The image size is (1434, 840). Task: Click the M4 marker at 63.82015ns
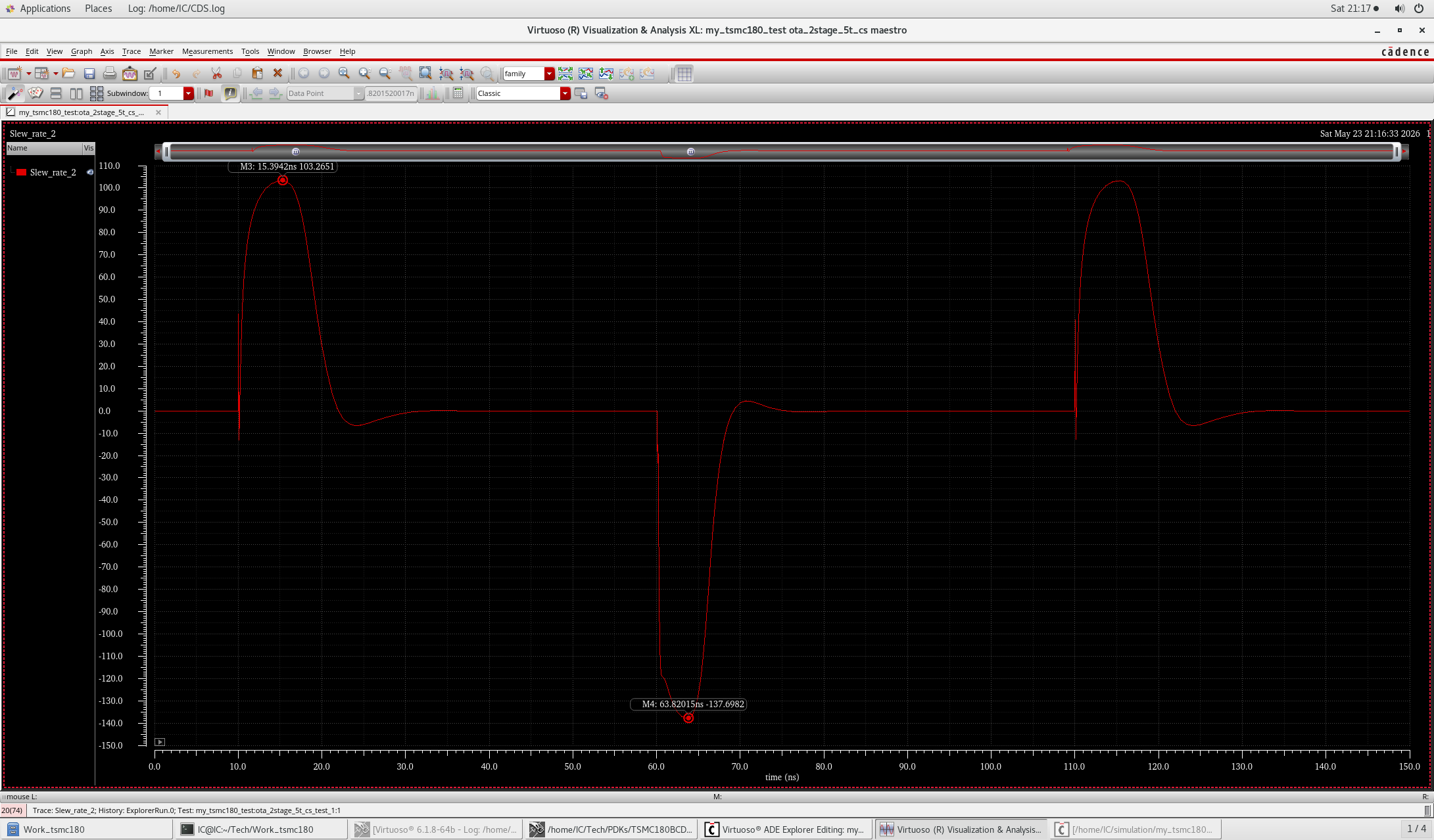(688, 718)
